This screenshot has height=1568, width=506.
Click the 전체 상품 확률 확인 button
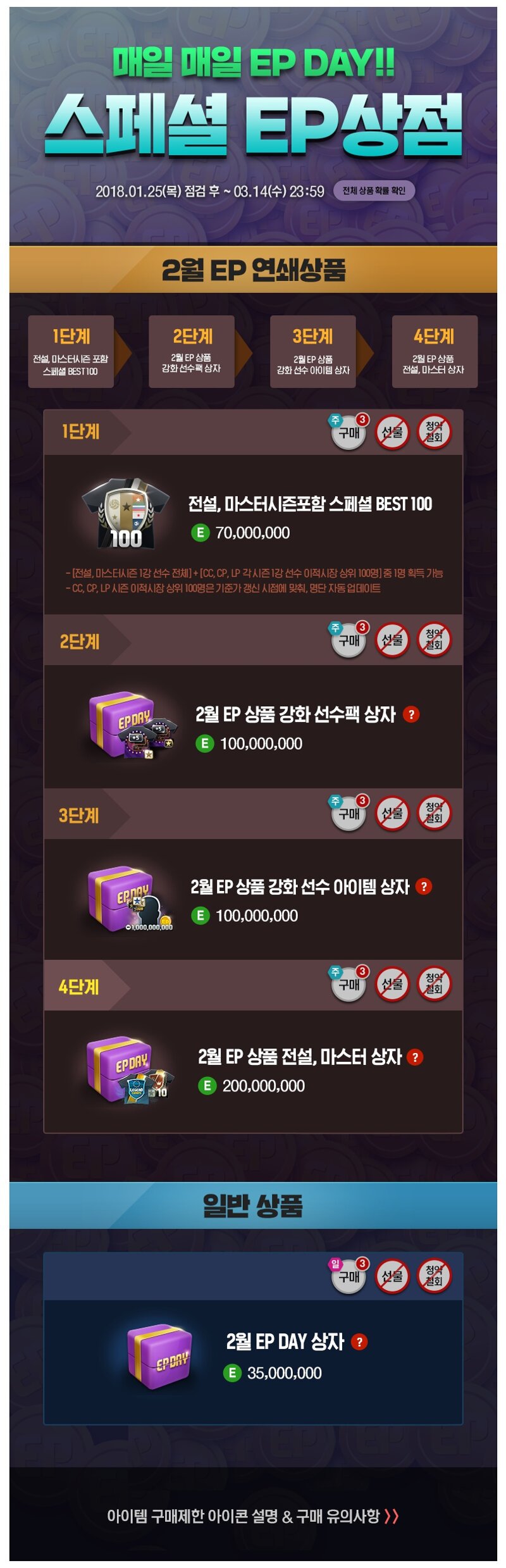374,190
